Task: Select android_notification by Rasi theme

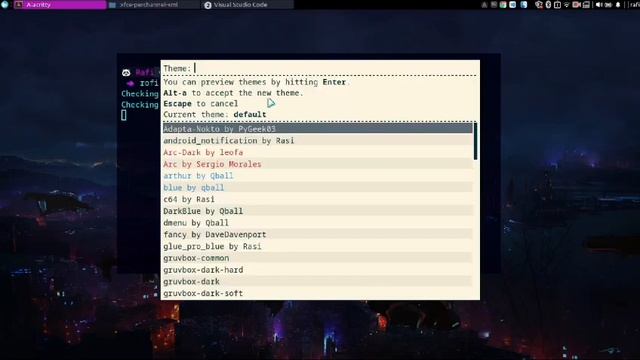Action: click(318, 140)
